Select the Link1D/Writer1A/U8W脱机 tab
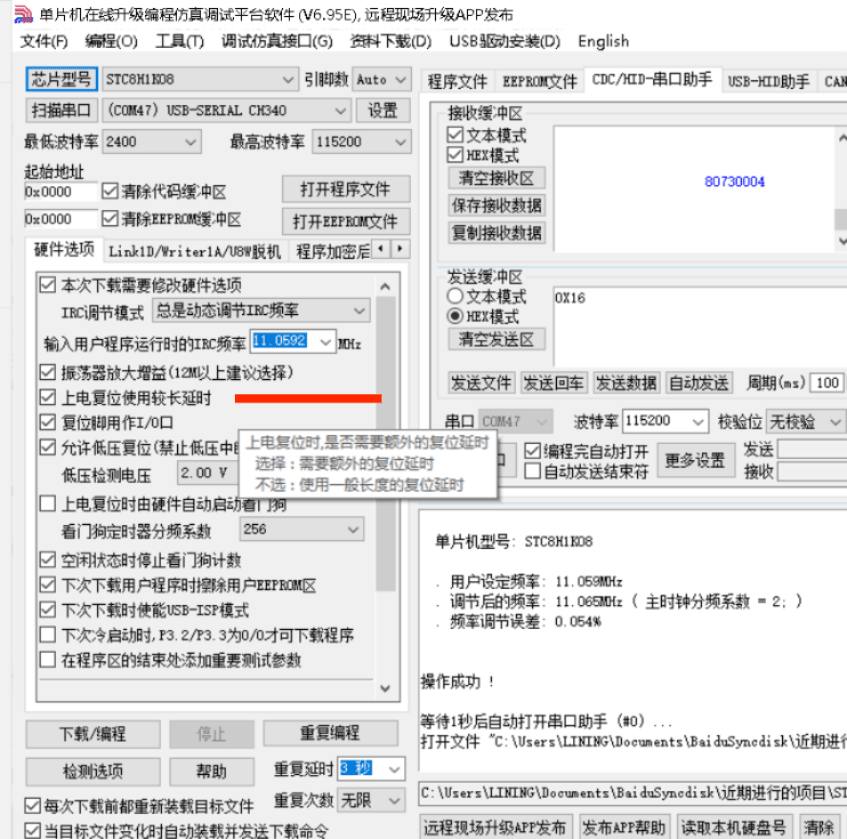This screenshot has width=847, height=839. 195,252
